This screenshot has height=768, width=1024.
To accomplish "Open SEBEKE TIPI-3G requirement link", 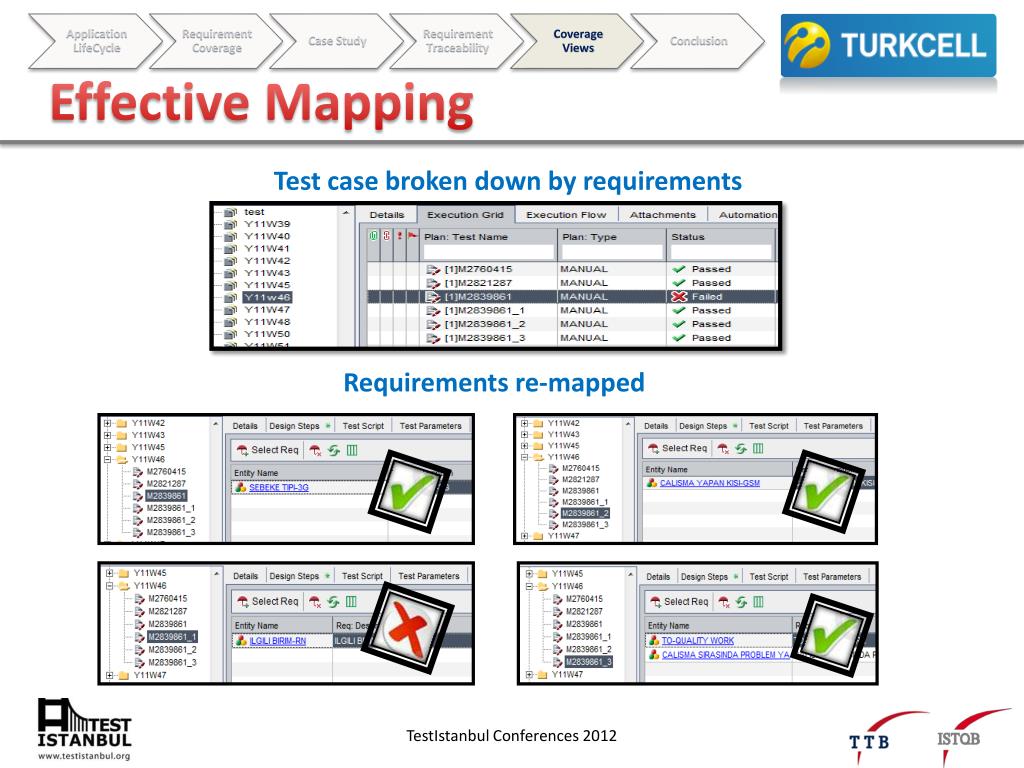I will (x=279, y=488).
